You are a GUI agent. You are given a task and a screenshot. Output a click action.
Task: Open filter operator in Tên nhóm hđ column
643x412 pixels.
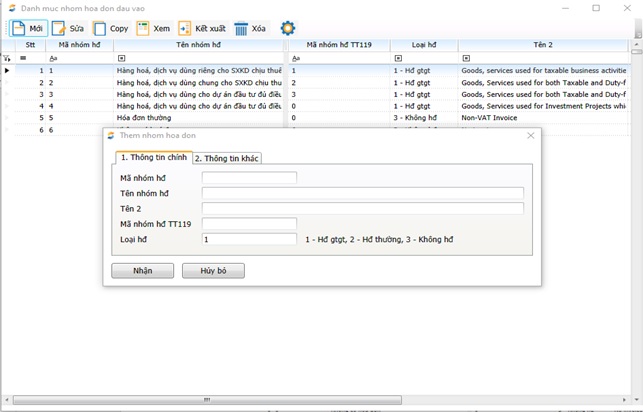point(121,58)
